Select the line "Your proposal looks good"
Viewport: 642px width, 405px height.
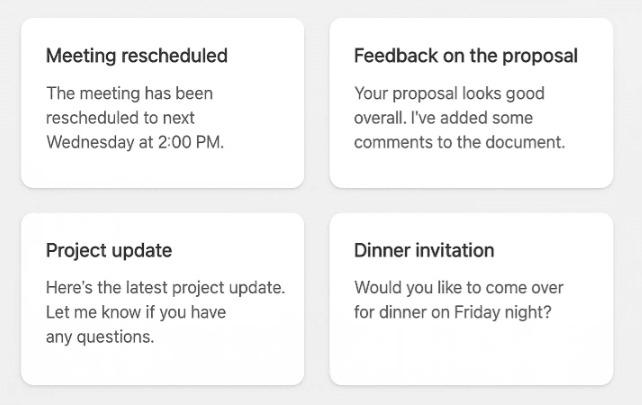[449, 93]
